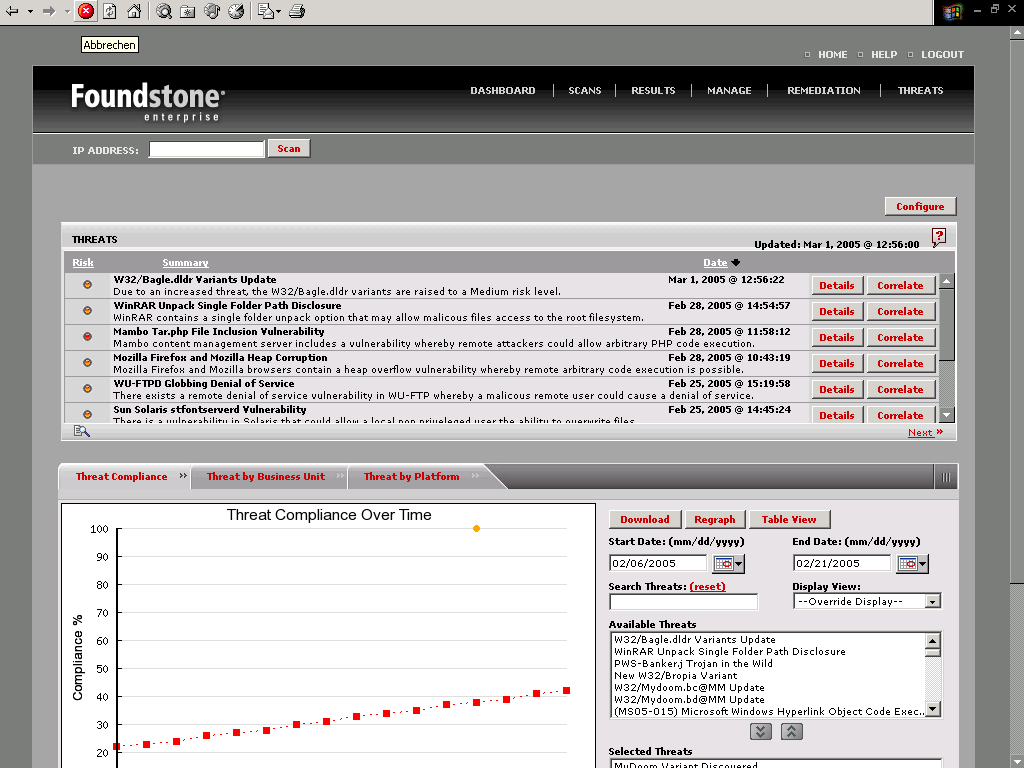Click Details for W32/Bagle.dldr Variants Update
Image resolution: width=1024 pixels, height=768 pixels.
tap(837, 285)
